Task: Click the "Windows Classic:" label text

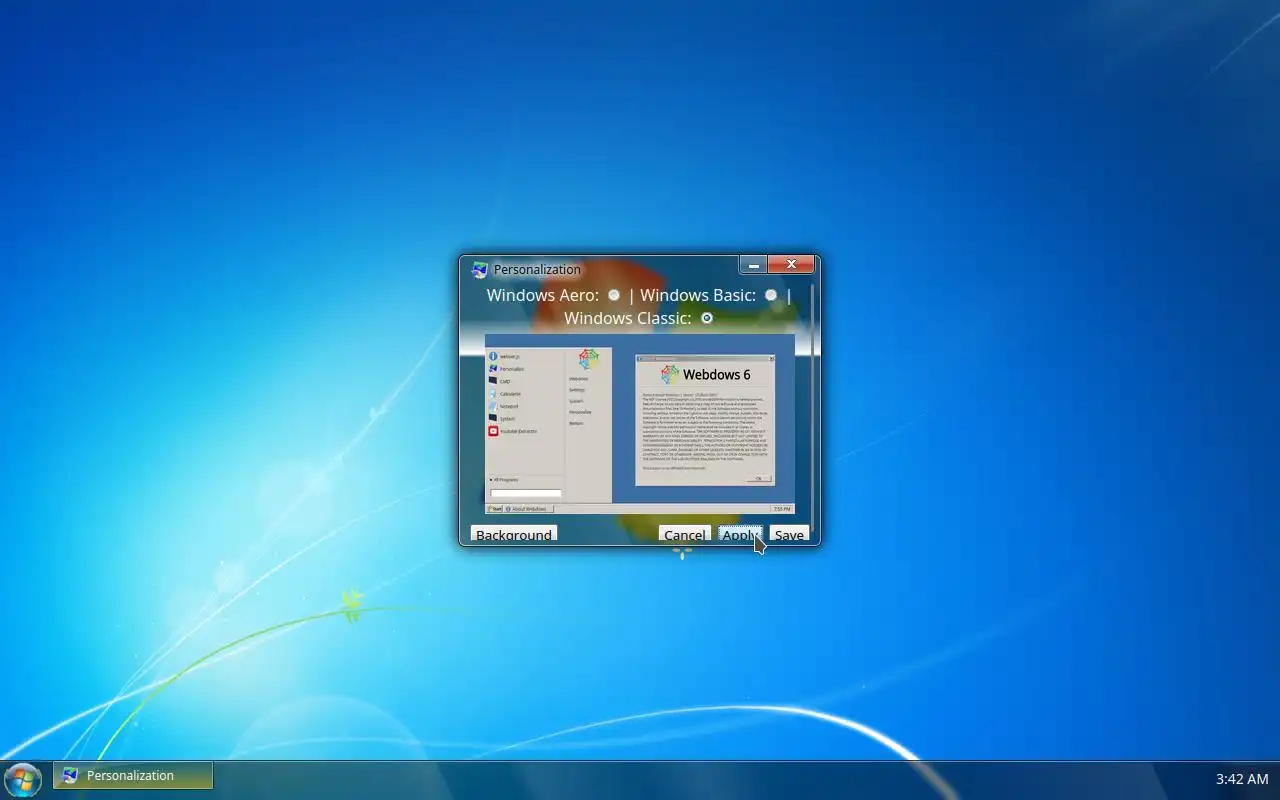Action: coord(628,318)
